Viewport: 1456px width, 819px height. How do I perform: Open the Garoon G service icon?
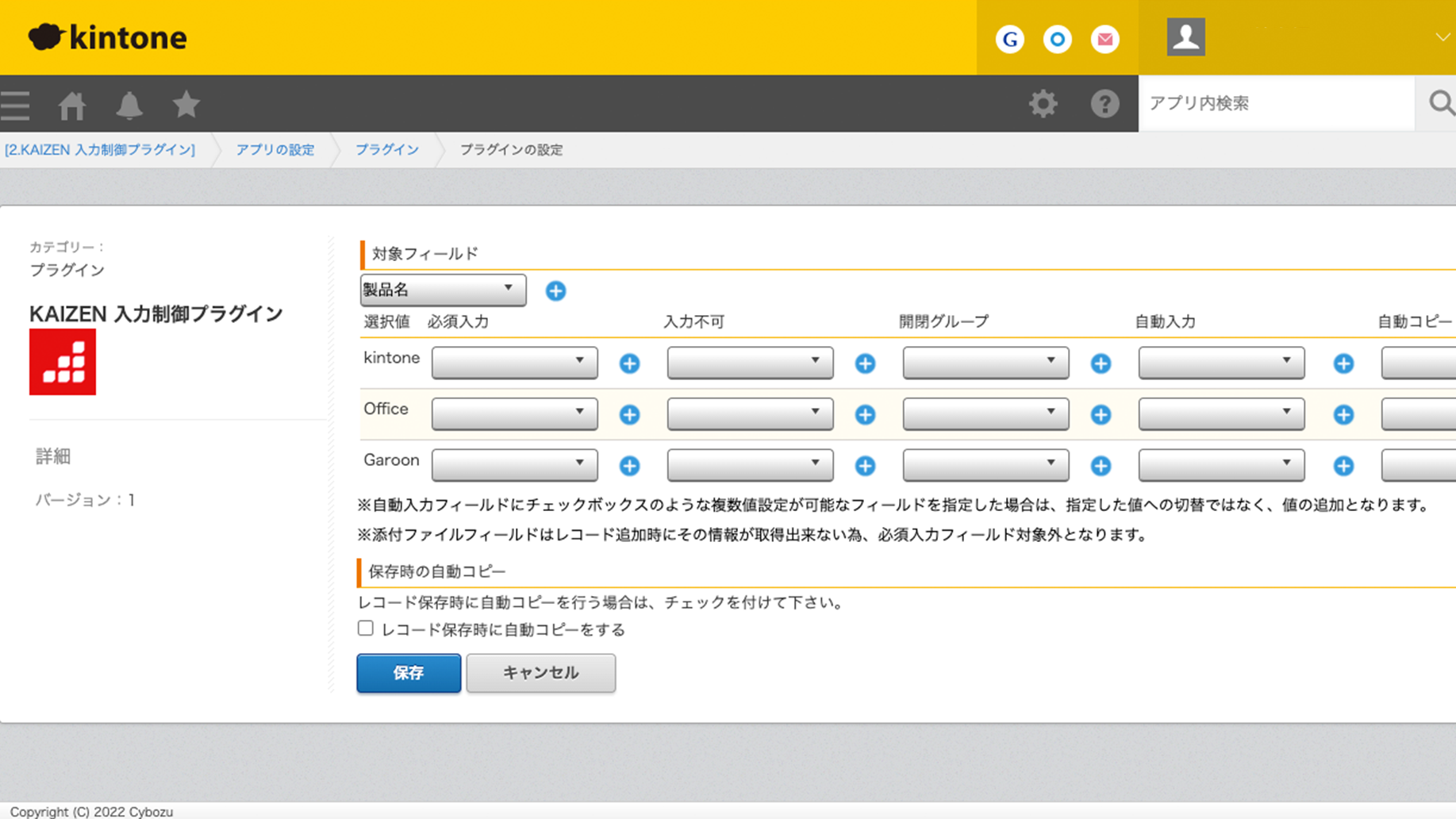point(1010,39)
